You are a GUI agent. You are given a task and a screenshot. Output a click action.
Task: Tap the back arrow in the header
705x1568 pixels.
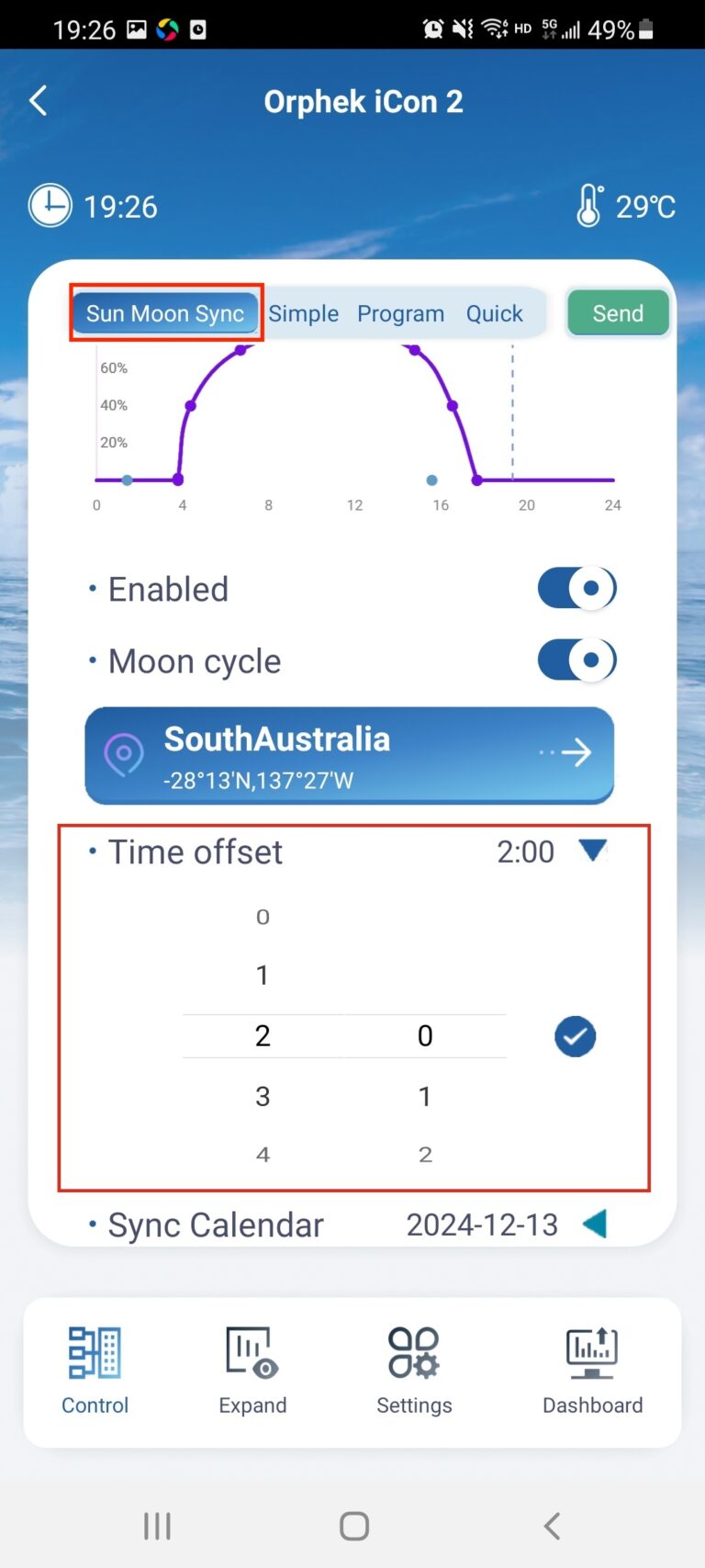[x=39, y=101]
